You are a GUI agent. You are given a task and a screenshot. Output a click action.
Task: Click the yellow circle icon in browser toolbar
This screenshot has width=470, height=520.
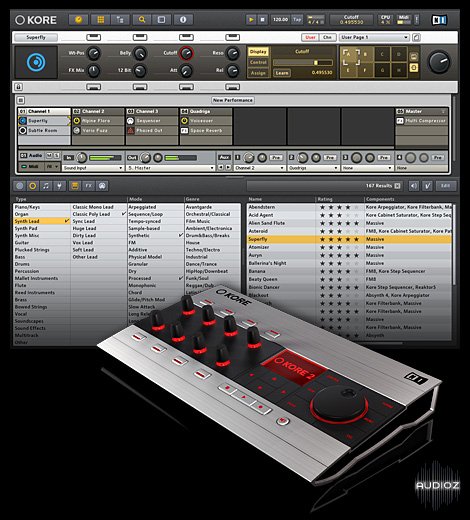tap(33, 186)
